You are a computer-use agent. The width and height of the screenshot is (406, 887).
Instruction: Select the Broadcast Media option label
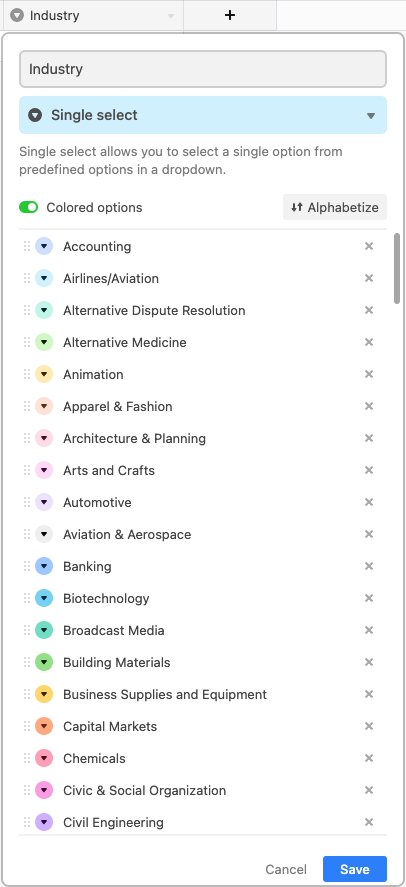114,631
